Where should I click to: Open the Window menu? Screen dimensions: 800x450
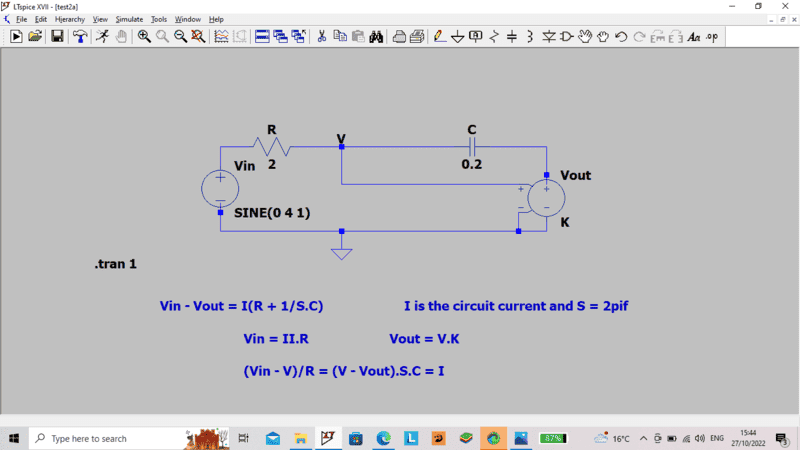(x=188, y=19)
